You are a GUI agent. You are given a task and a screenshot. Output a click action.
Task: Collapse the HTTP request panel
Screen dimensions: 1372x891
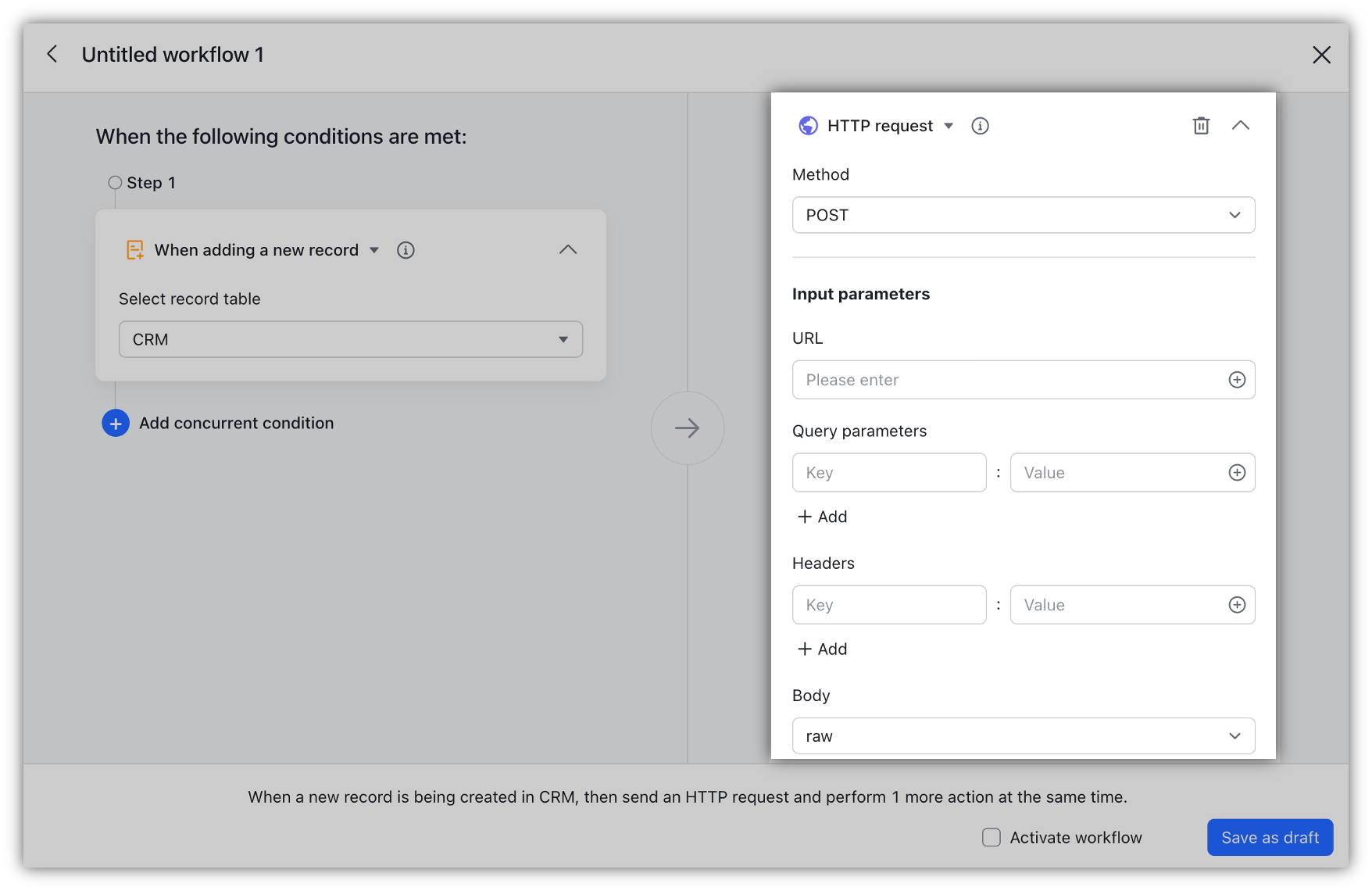[1241, 126]
